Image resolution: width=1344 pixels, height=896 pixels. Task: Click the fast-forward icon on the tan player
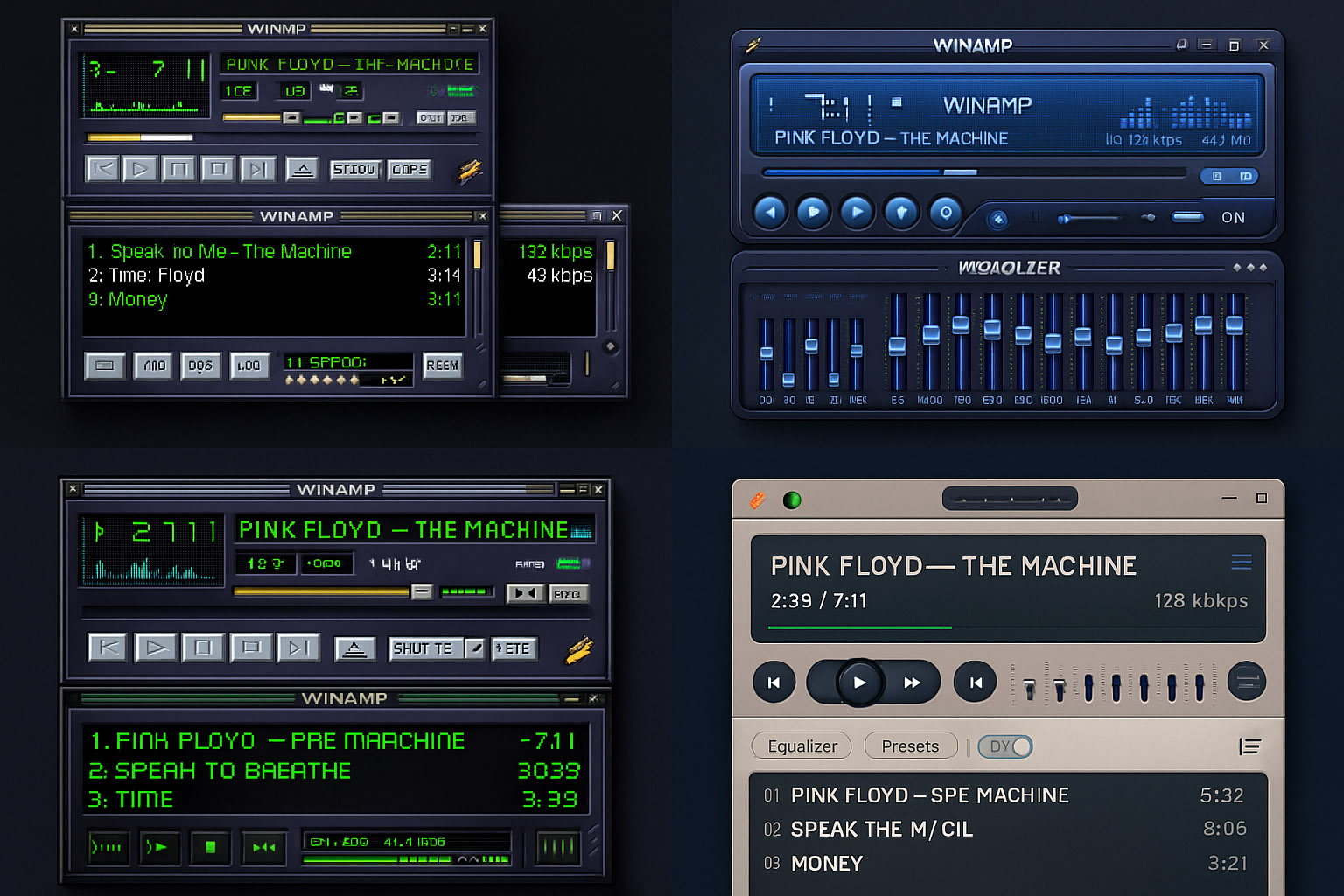click(913, 682)
